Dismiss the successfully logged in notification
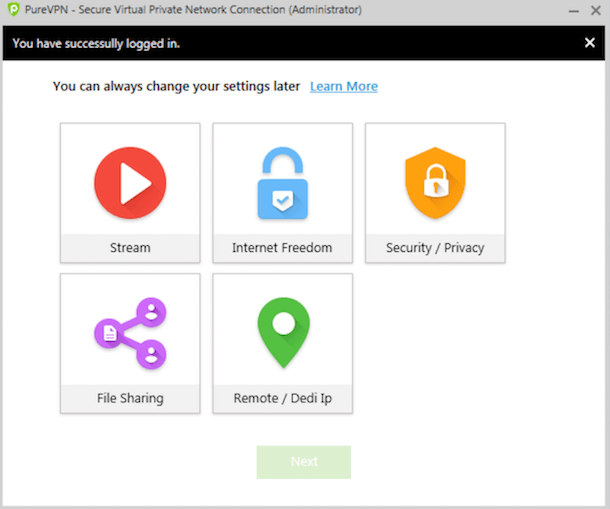Screen dimensions: 610x509 (x=590, y=43)
